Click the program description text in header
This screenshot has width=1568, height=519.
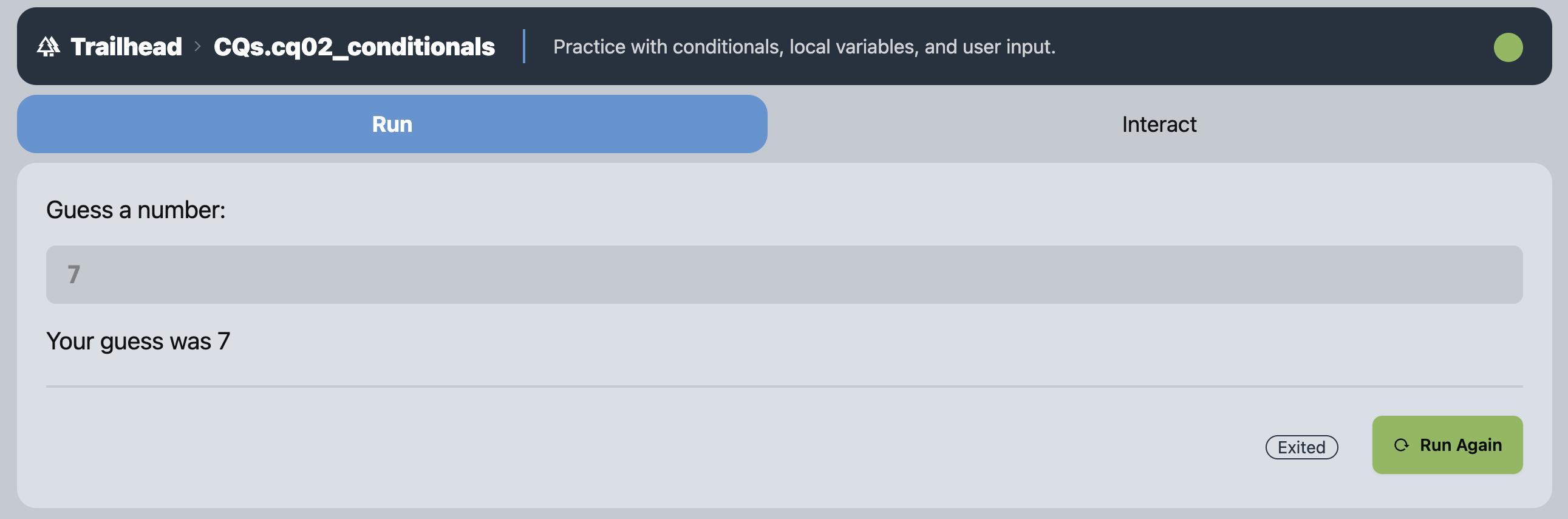803,47
